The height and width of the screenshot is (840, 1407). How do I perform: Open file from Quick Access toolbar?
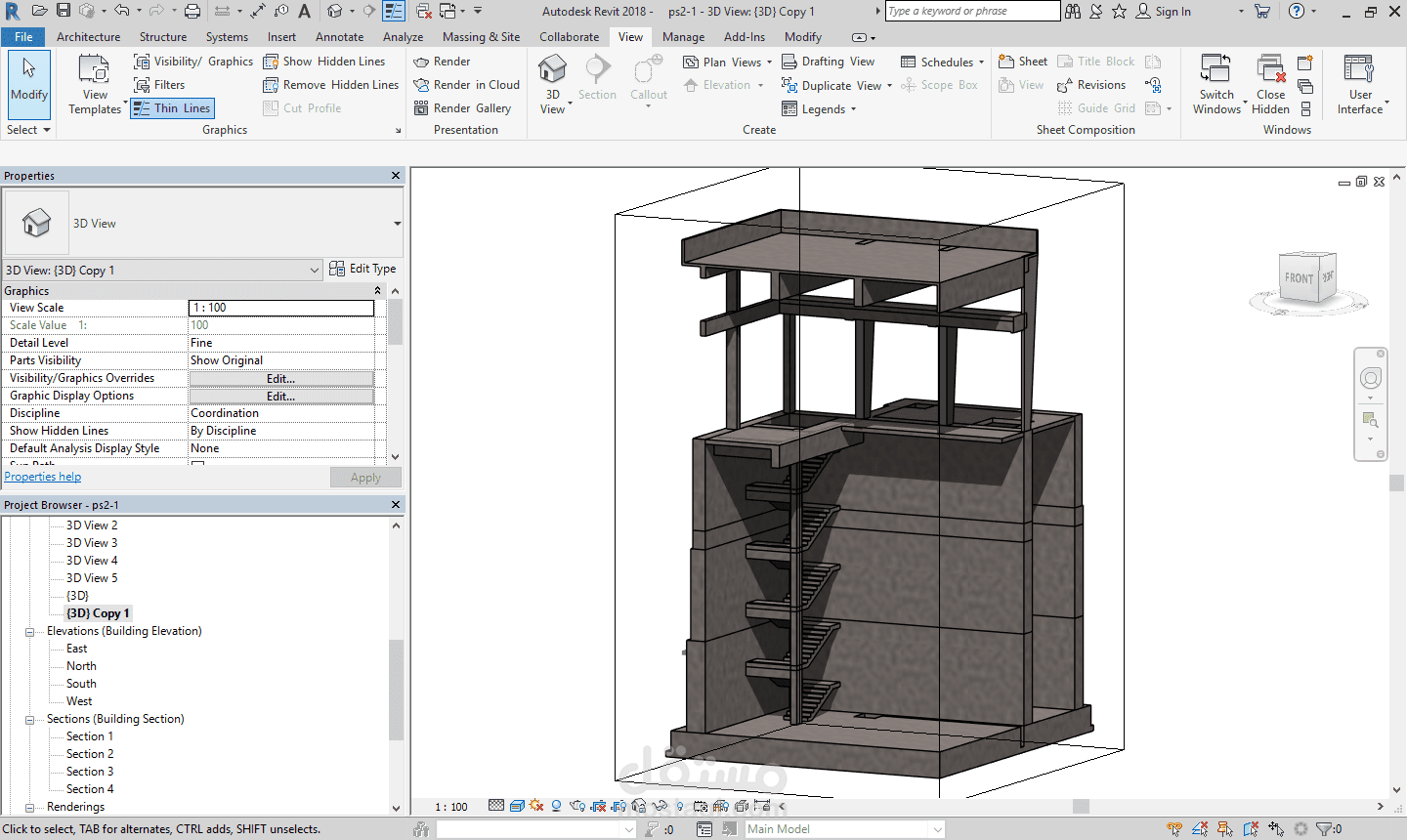(x=39, y=11)
